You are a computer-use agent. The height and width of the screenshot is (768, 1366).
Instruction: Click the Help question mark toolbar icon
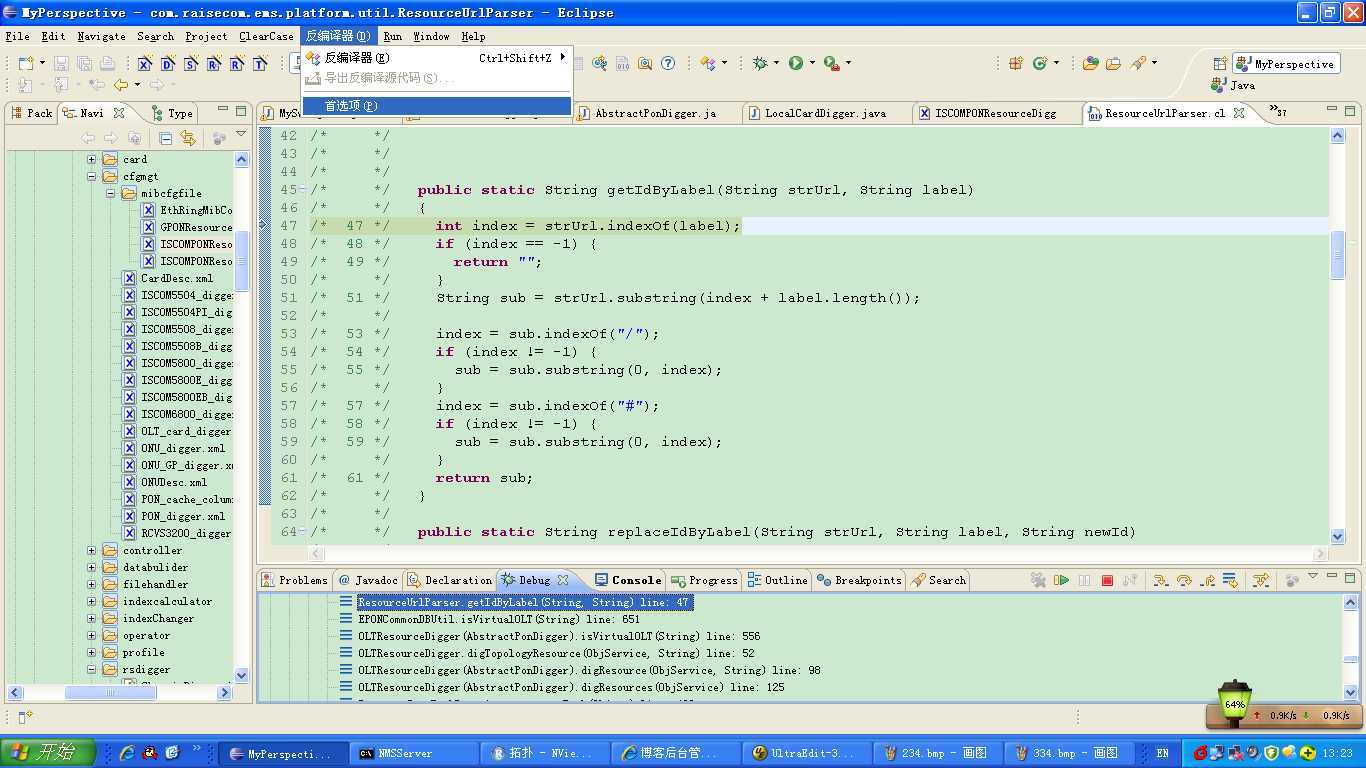(668, 63)
